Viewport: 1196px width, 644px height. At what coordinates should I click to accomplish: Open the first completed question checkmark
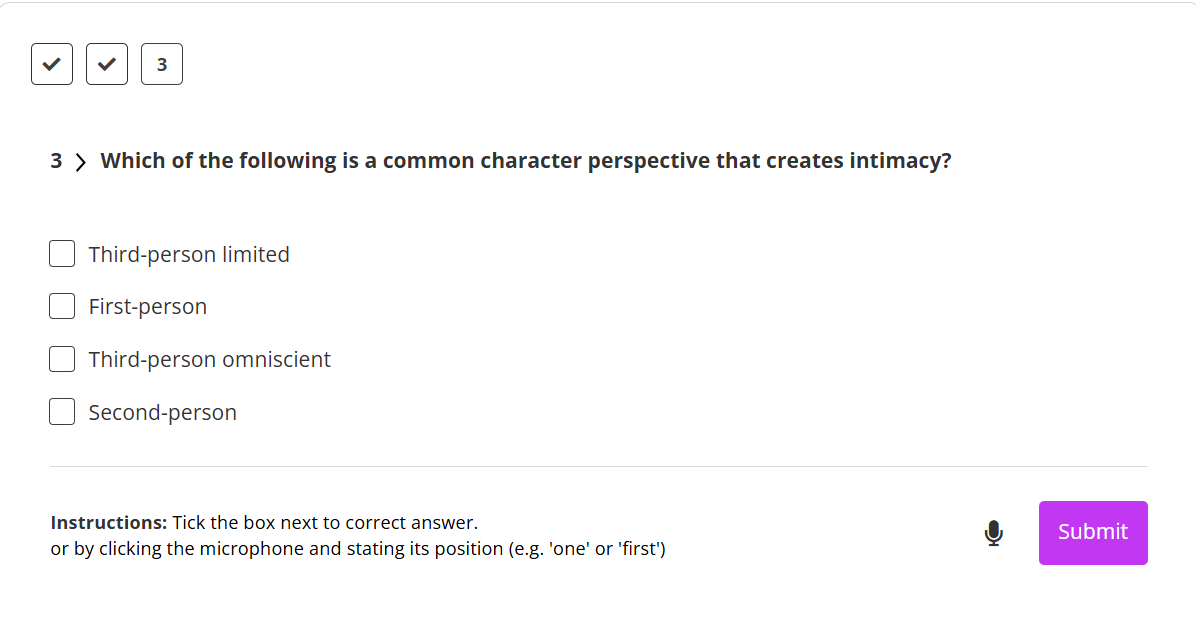(x=52, y=64)
